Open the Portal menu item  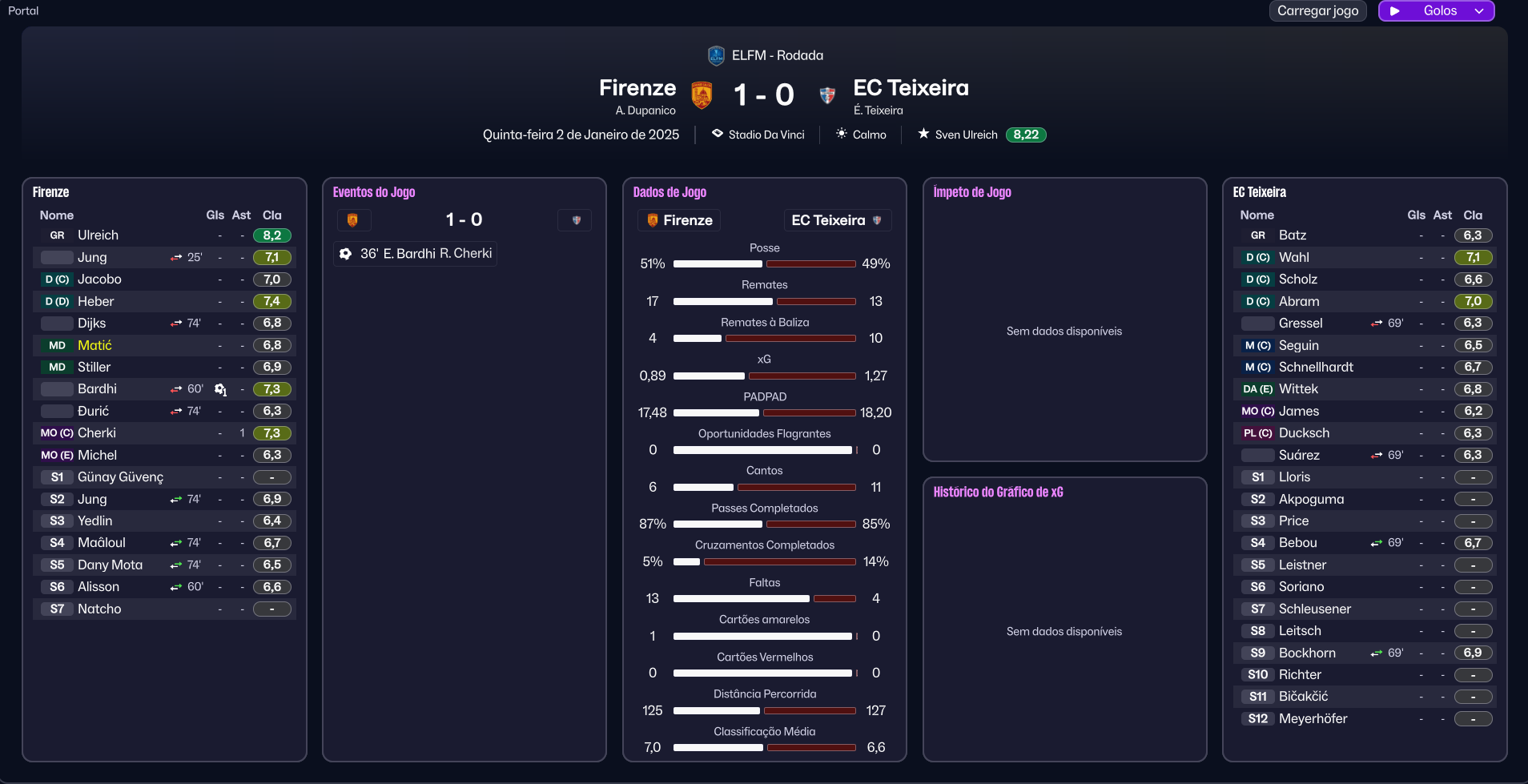(23, 10)
